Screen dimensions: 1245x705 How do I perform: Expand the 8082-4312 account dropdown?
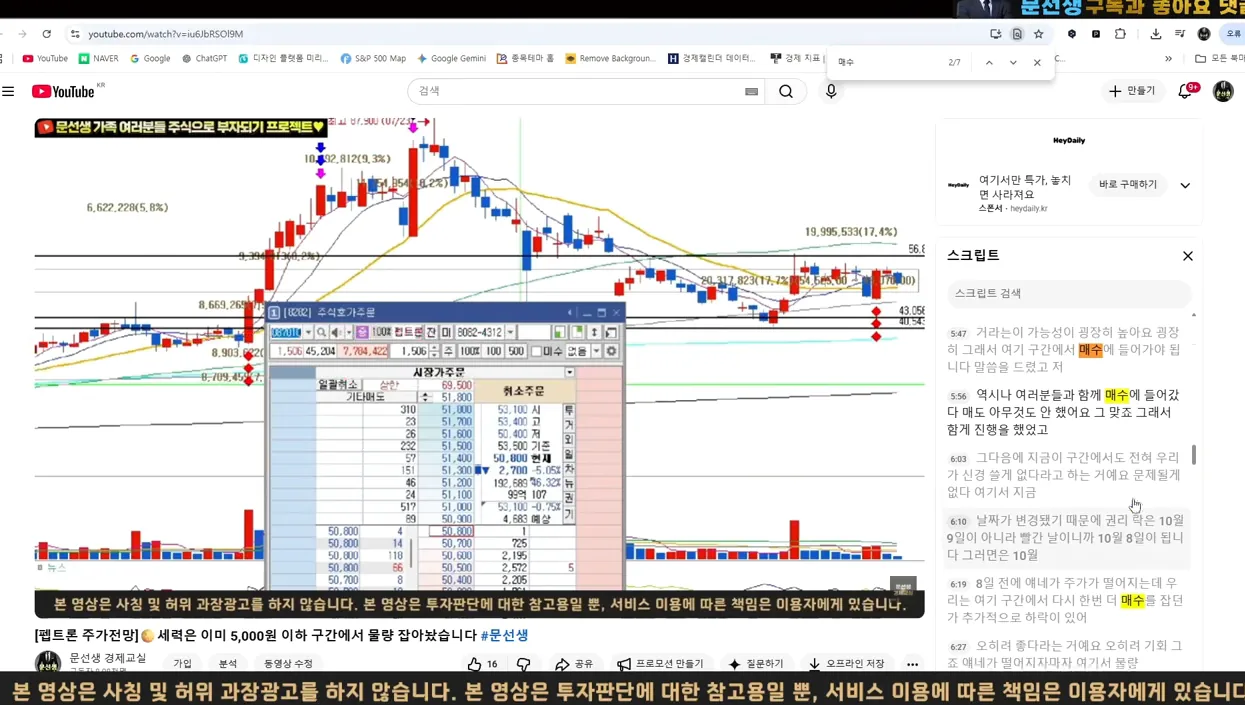510,333
